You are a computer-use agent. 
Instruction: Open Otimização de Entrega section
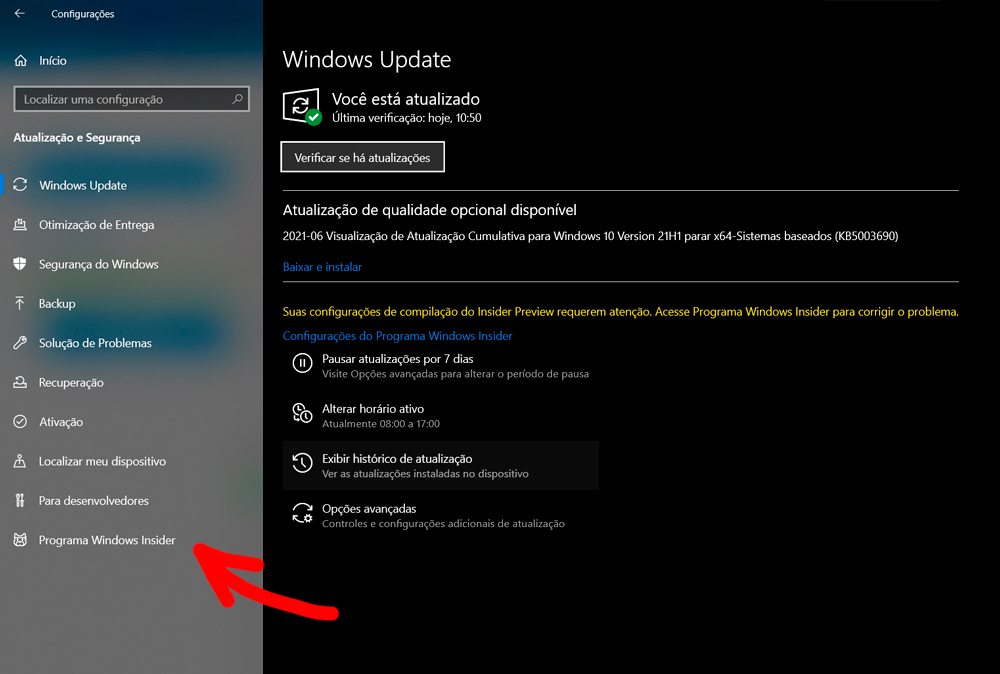[96, 224]
